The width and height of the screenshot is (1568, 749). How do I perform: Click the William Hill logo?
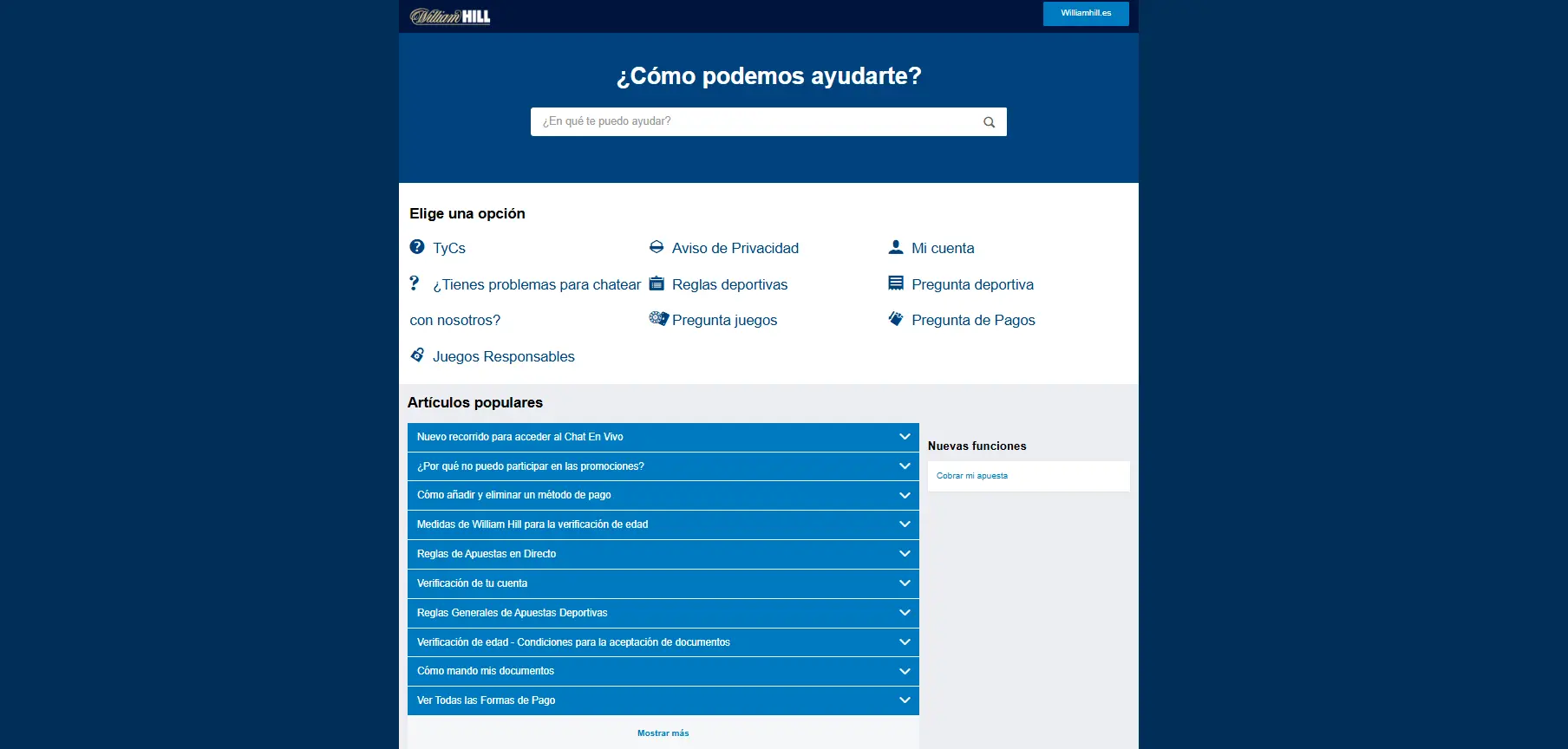(x=450, y=16)
